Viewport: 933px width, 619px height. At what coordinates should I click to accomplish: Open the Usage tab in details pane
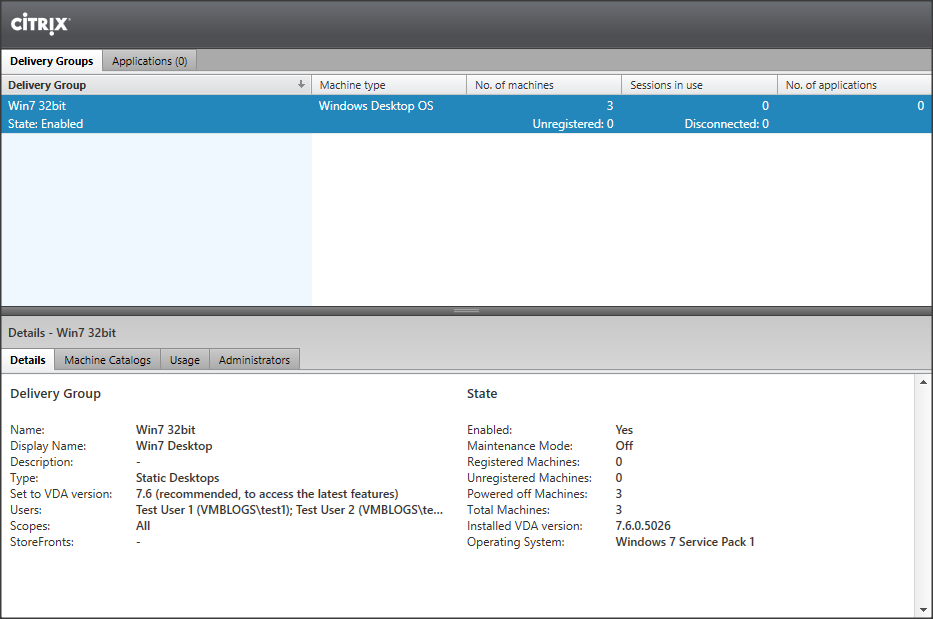point(184,360)
